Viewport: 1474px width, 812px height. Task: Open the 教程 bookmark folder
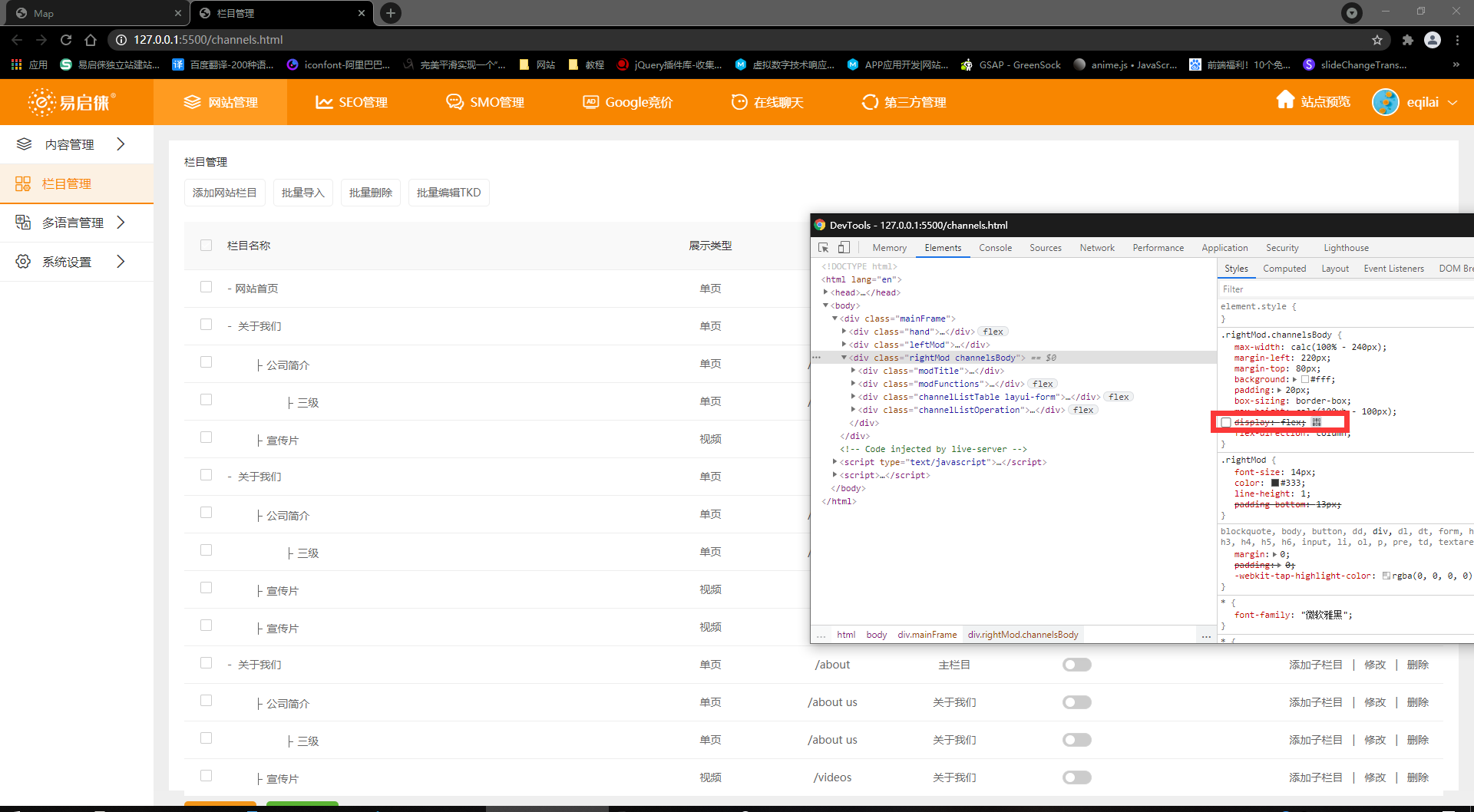(586, 64)
